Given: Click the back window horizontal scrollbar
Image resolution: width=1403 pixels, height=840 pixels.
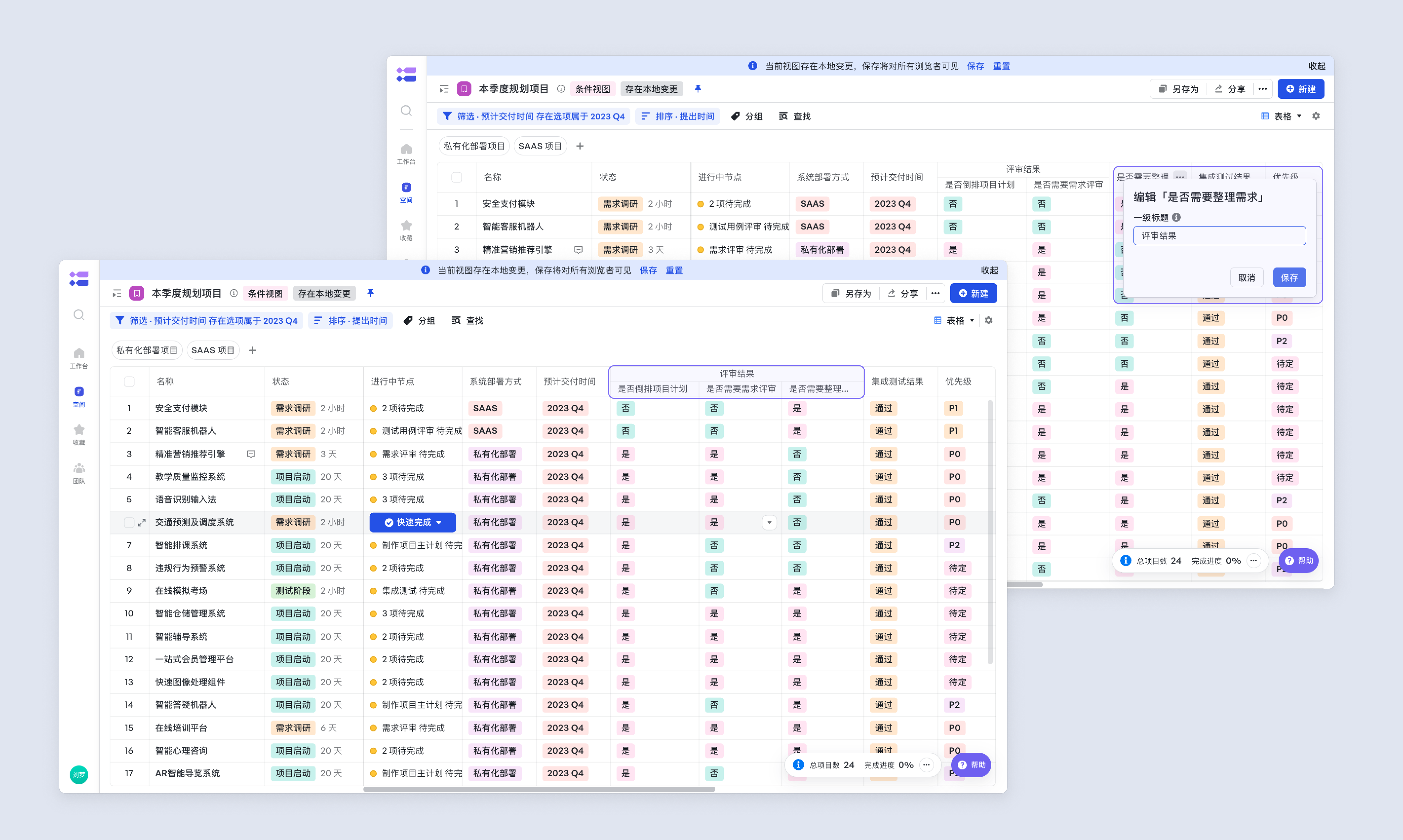Looking at the screenshot, I should click(1025, 585).
